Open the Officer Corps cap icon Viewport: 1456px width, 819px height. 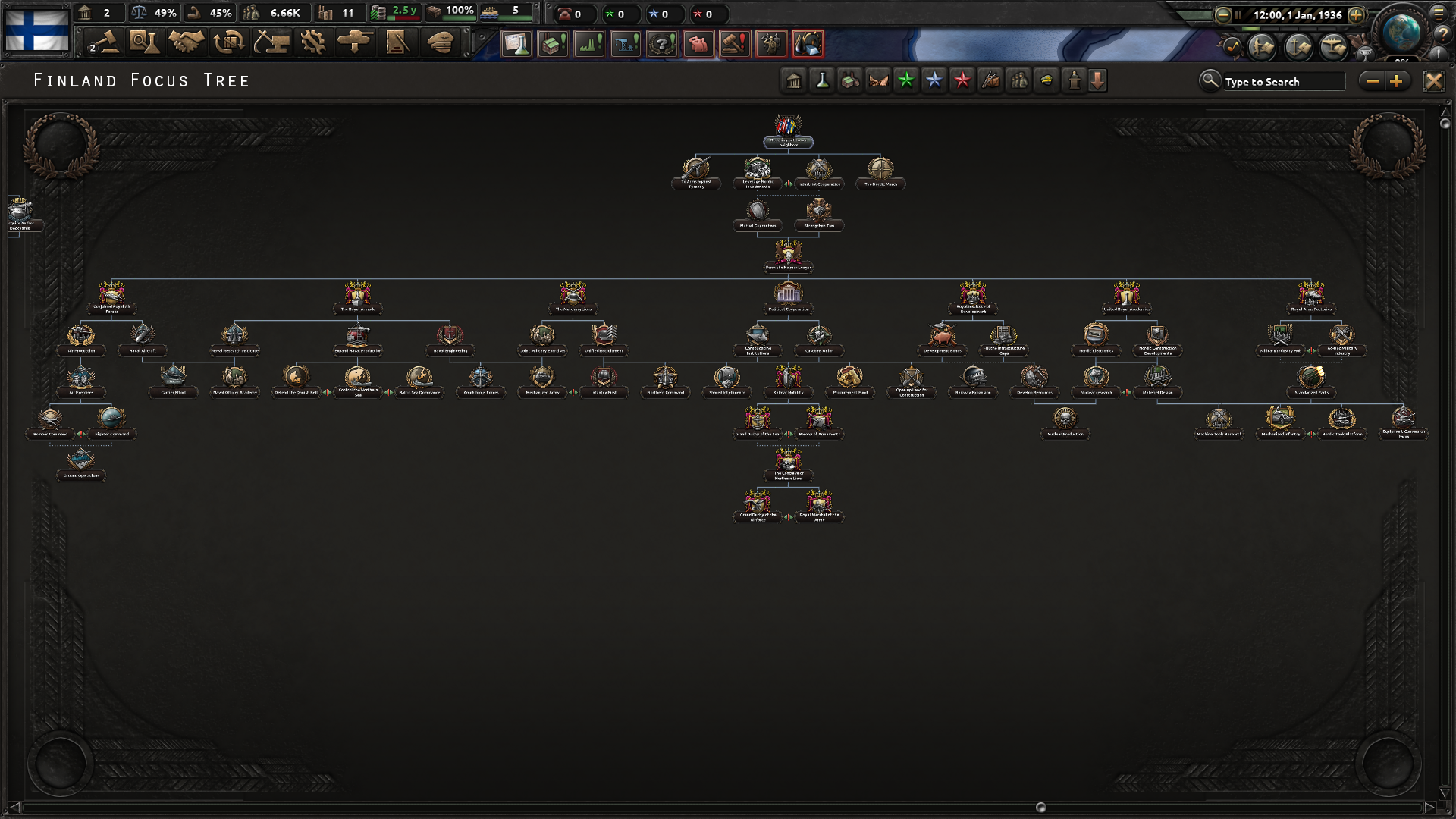coord(440,42)
